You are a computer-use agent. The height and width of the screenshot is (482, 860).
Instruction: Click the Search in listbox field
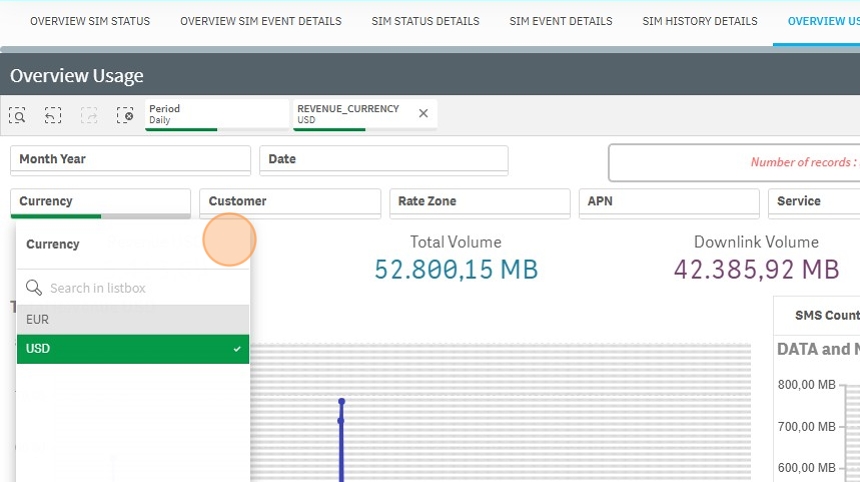(140, 288)
